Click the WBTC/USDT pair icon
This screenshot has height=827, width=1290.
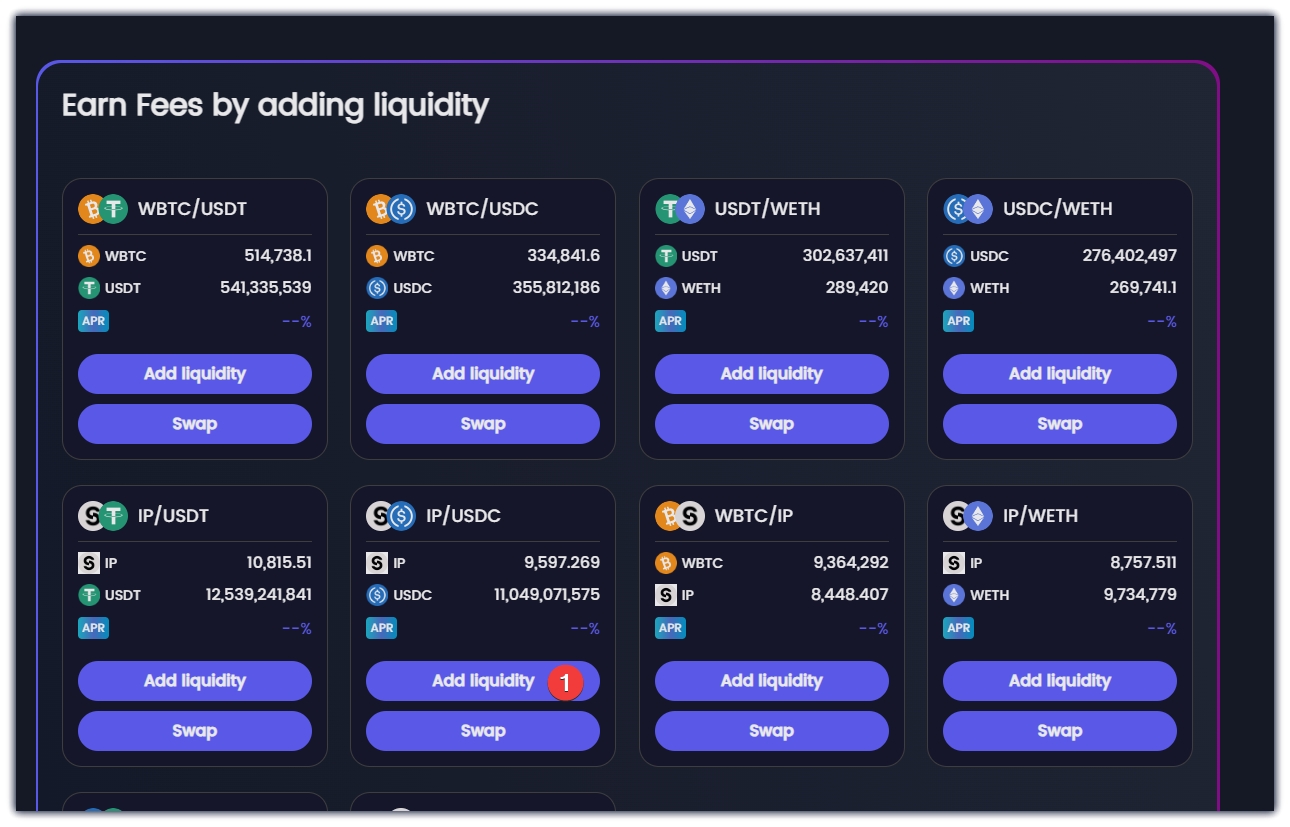[104, 208]
